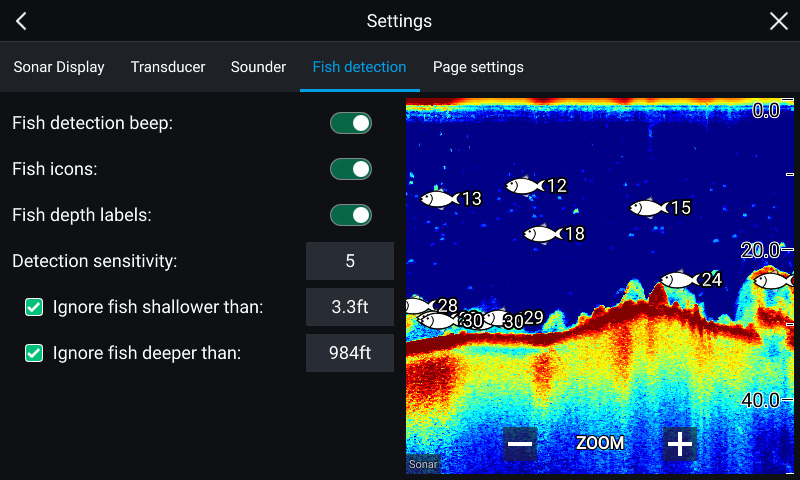The image size is (800, 480).
Task: Toggle Fish depth labels off
Action: [351, 215]
